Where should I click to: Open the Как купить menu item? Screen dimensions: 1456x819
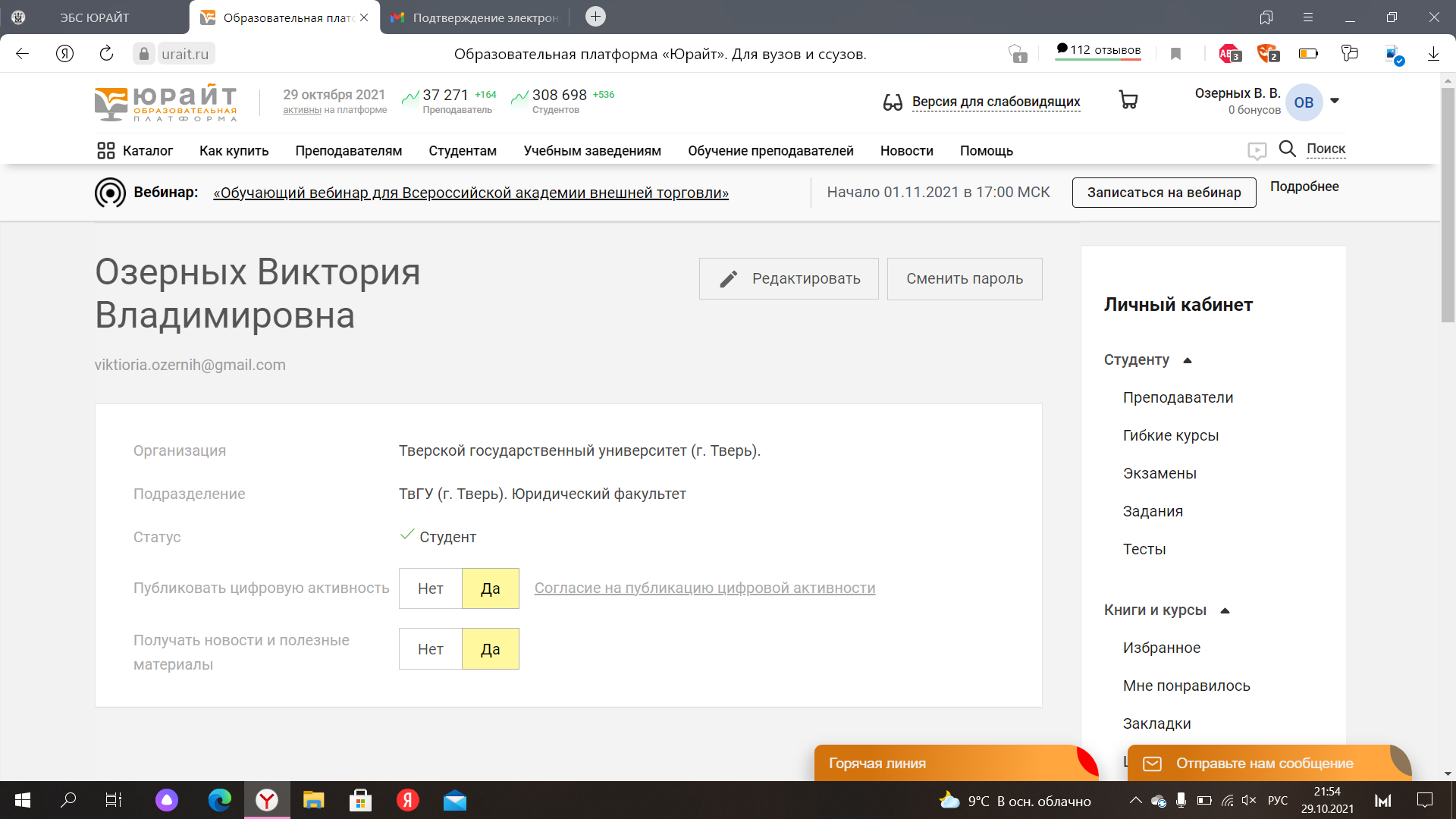click(x=234, y=151)
